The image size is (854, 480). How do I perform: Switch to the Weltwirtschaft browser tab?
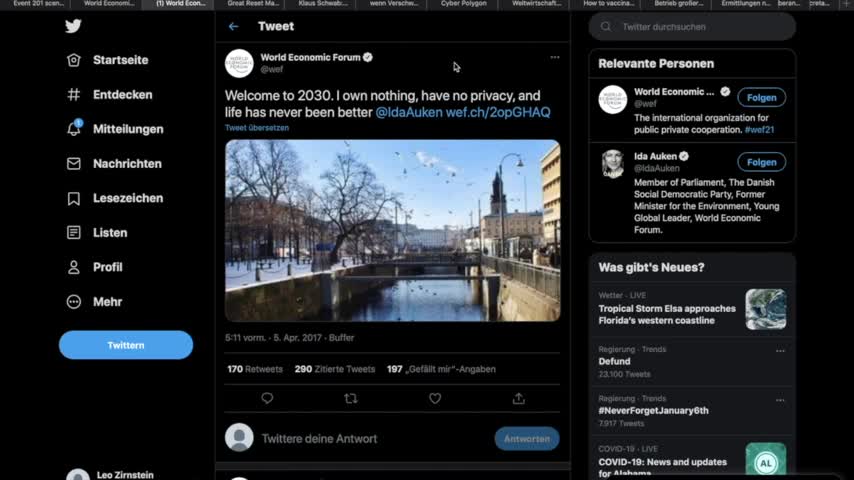click(x=536, y=4)
